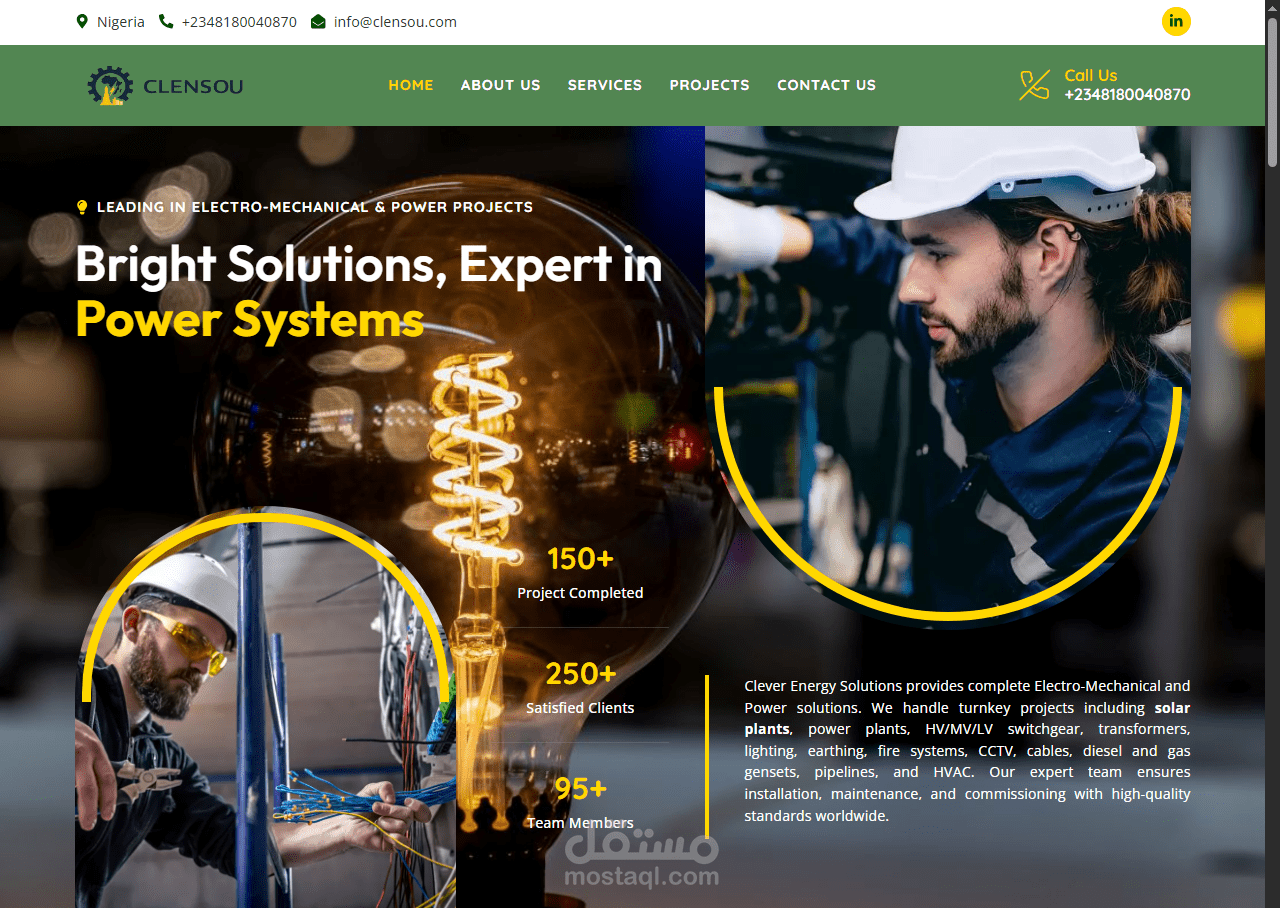Click the Call Us number in the header

click(1127, 95)
